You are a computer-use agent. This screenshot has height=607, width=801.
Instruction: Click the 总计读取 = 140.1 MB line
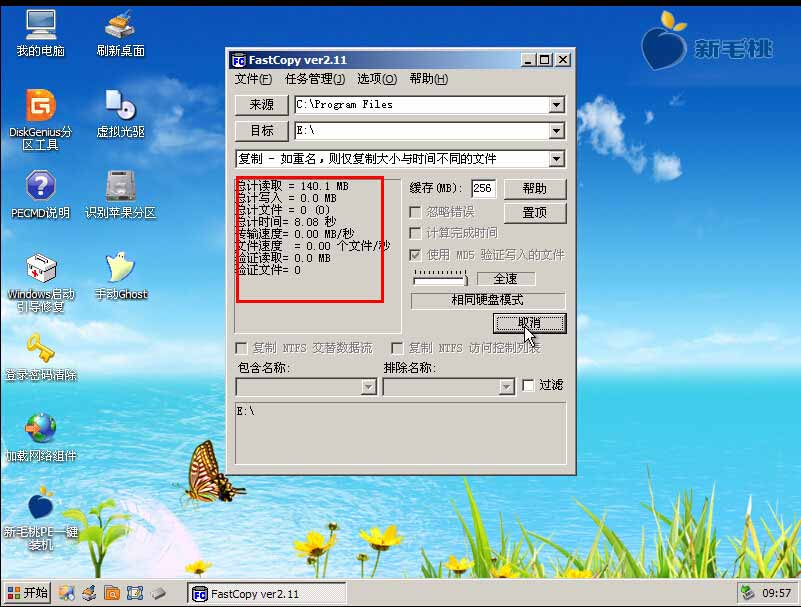(293, 186)
